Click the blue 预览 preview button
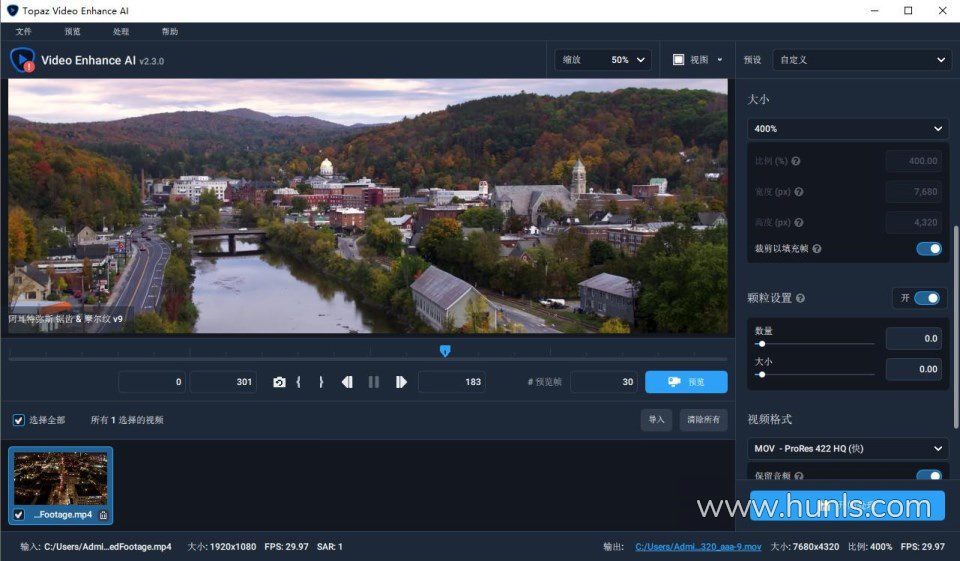This screenshot has height=561, width=960. coord(686,382)
